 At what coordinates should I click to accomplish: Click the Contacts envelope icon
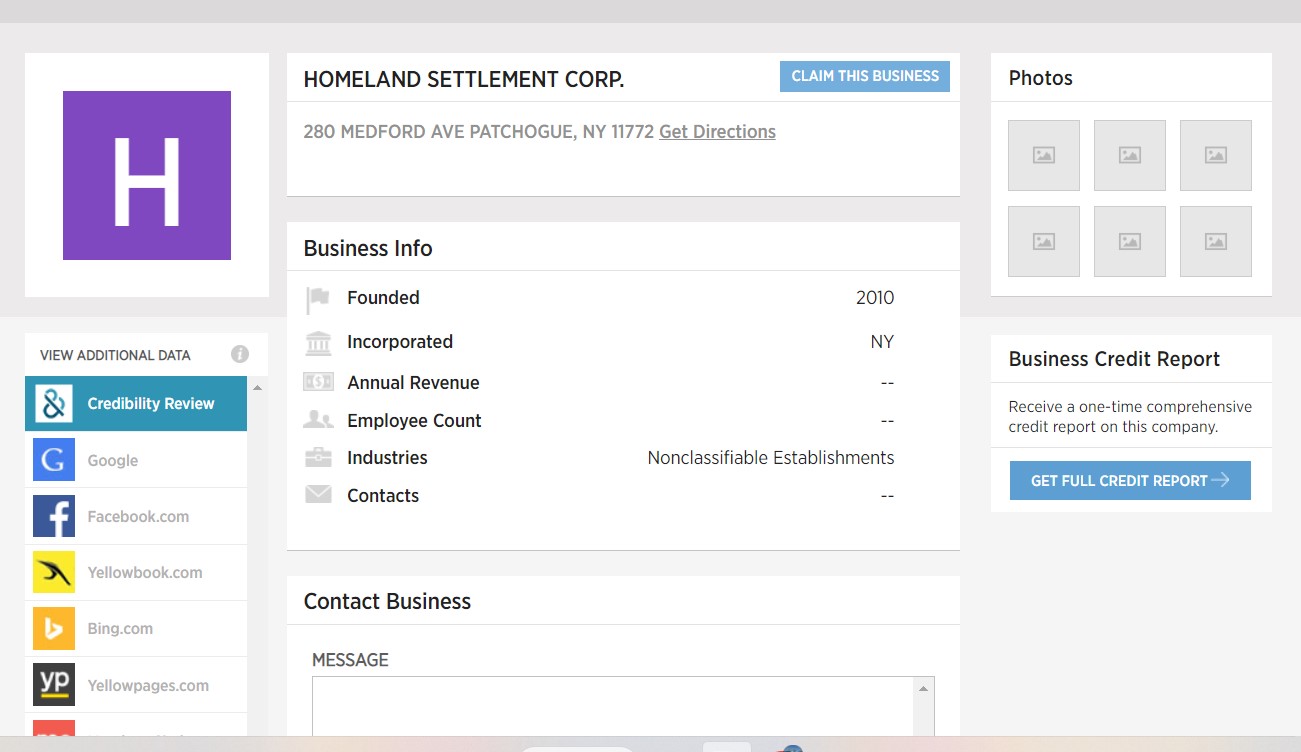(x=318, y=495)
